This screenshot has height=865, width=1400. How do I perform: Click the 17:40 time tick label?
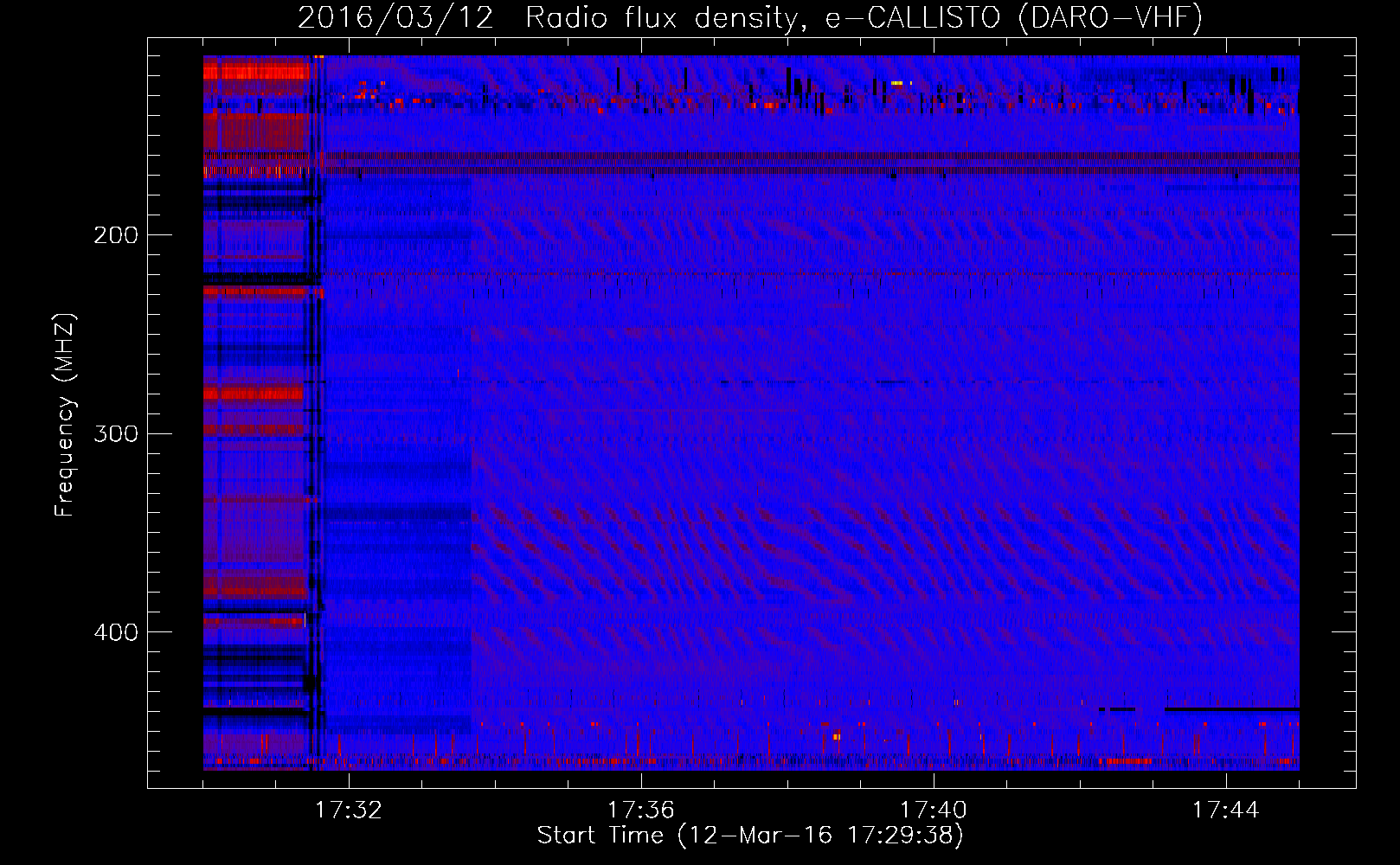[934, 811]
